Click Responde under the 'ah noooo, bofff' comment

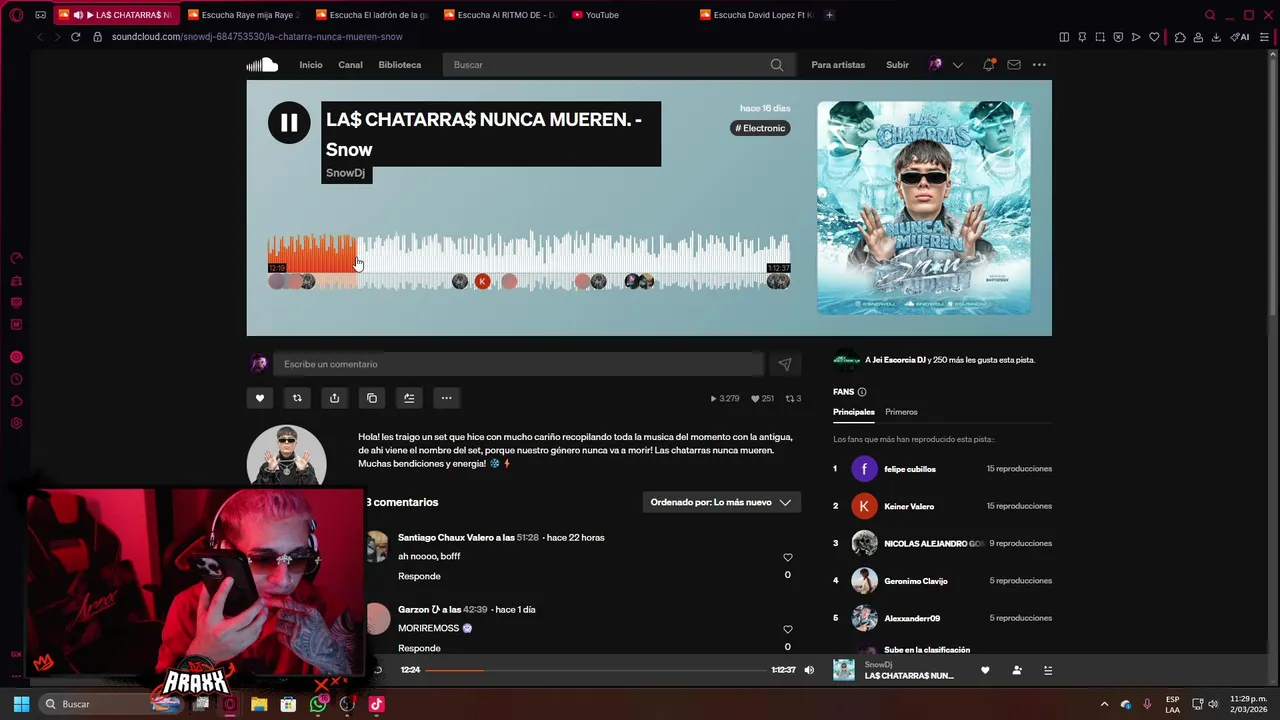click(419, 576)
